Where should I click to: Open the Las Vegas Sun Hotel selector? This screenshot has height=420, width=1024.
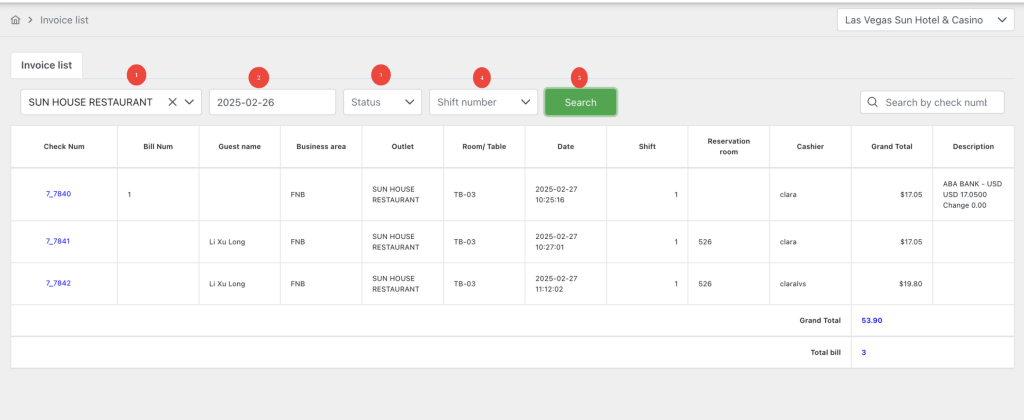pyautogui.click(x=926, y=20)
